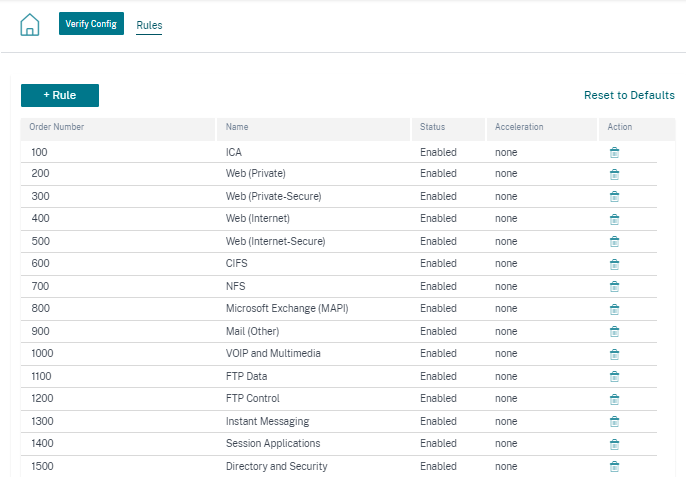The image size is (686, 477).
Task: Select order number 900 cell
Action: click(40, 331)
